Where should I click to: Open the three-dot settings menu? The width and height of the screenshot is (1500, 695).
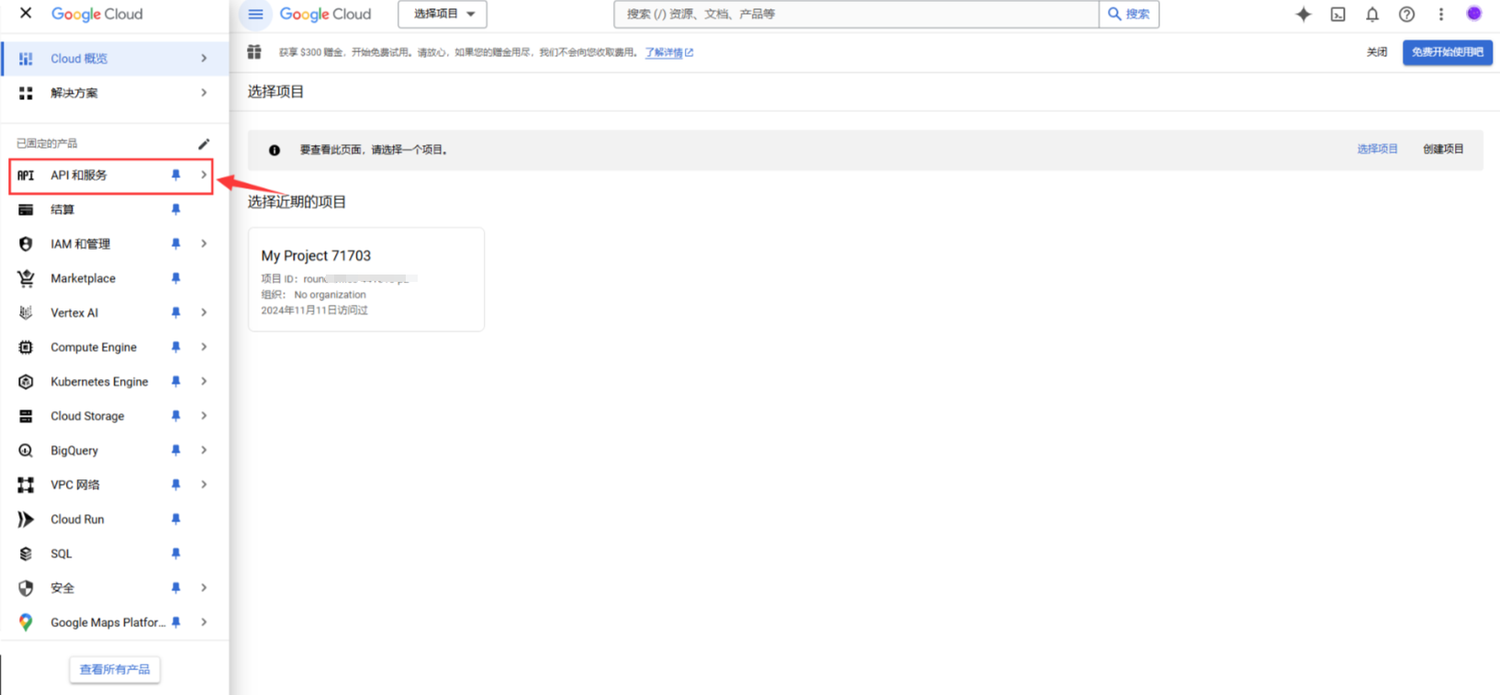(x=1441, y=14)
